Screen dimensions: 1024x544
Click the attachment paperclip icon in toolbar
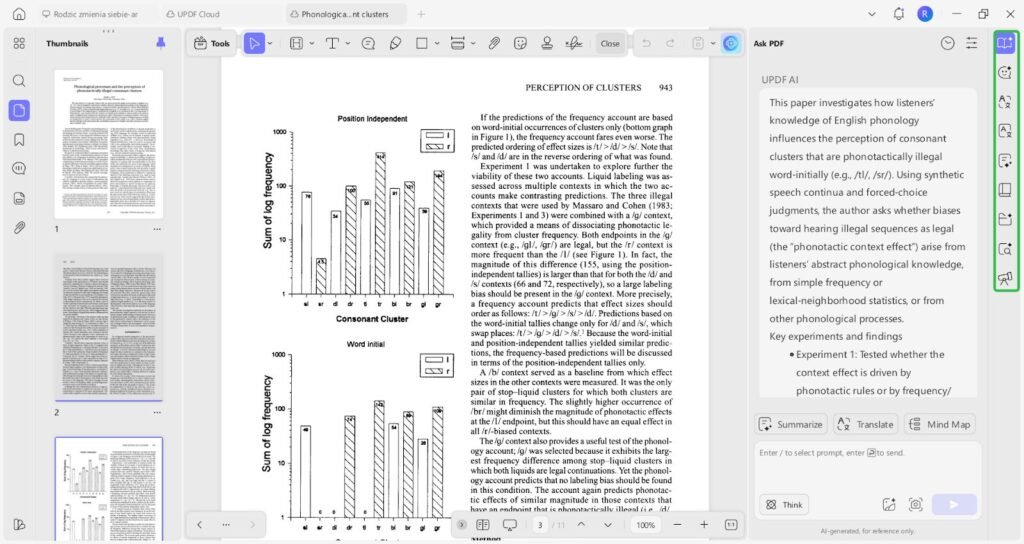(493, 43)
